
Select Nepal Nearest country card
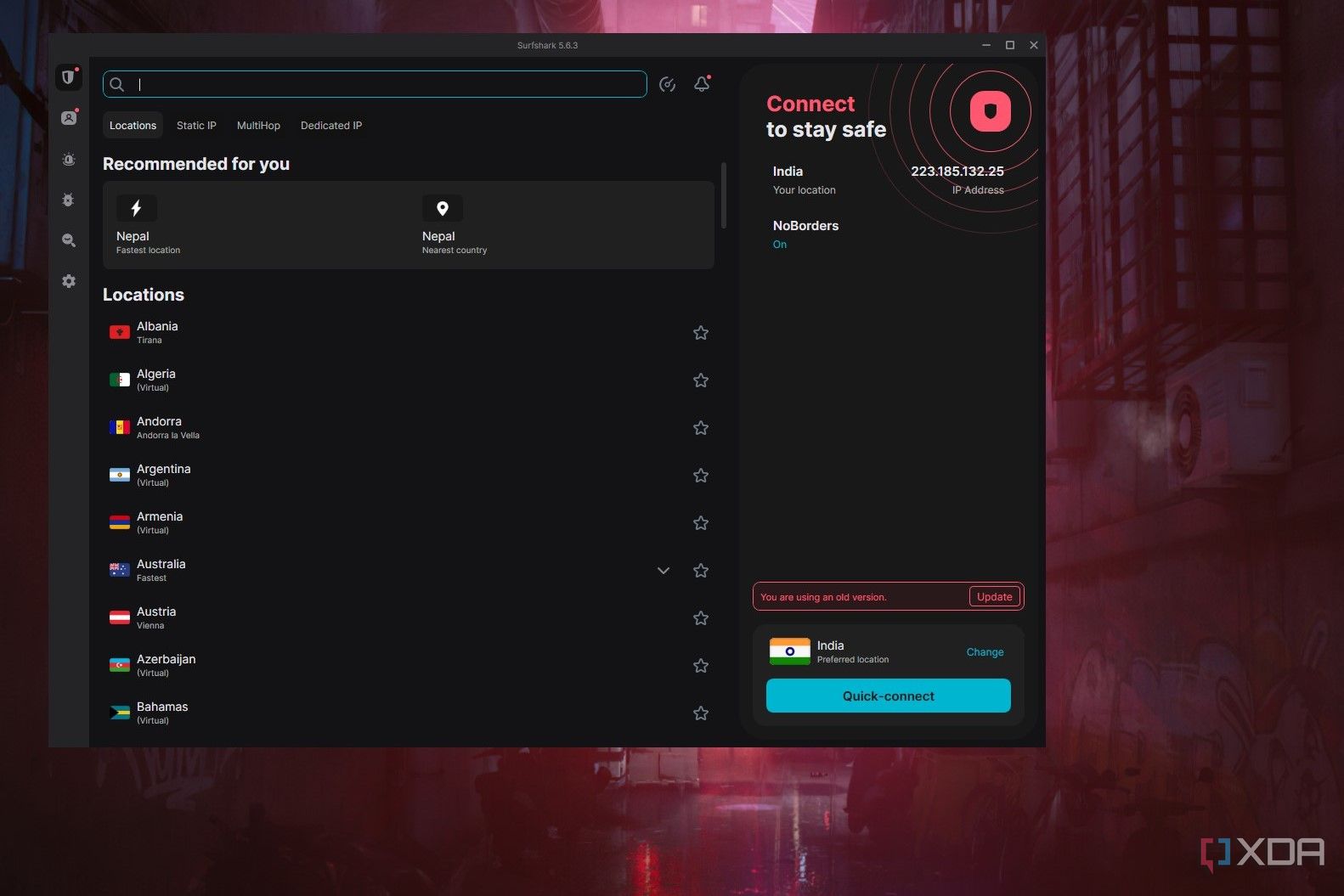tap(562, 225)
